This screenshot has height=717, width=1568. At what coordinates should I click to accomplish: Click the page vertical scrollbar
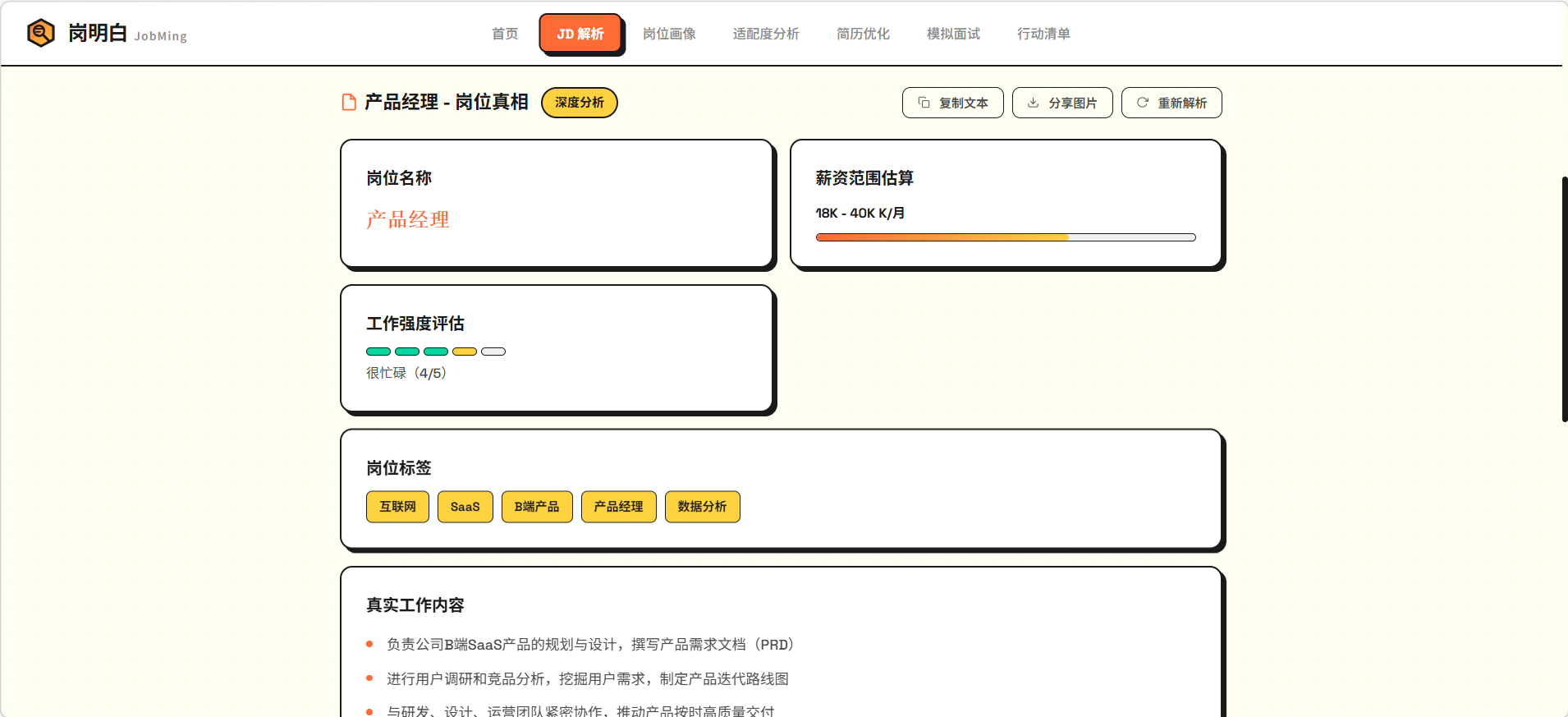[x=1564, y=299]
